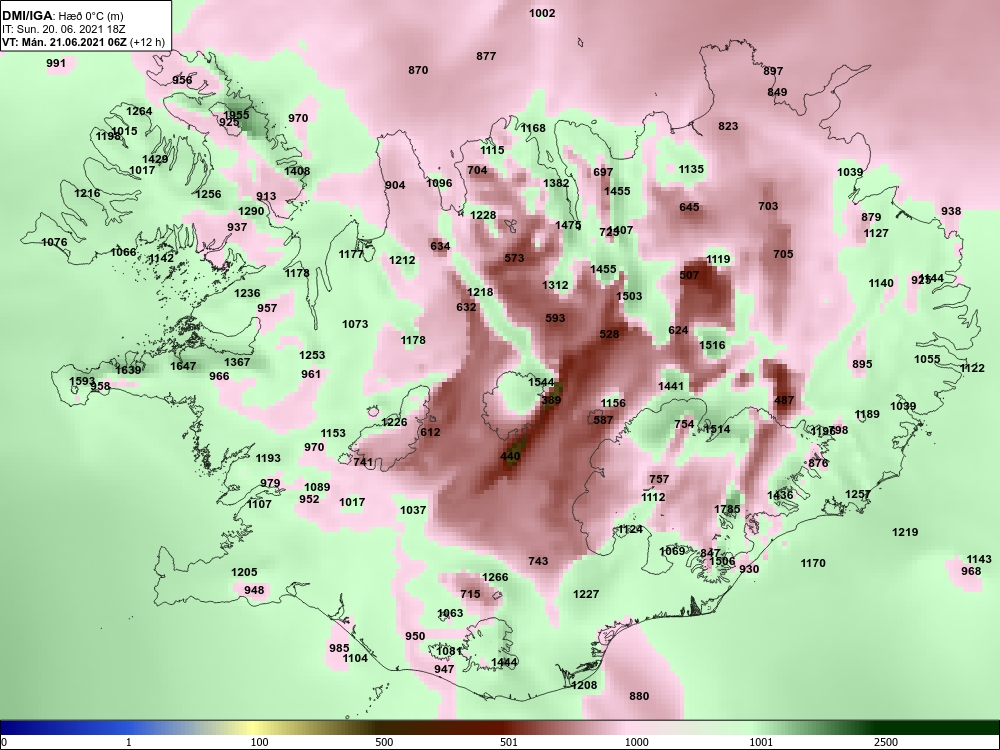Click the map value 1119

(x=718, y=259)
